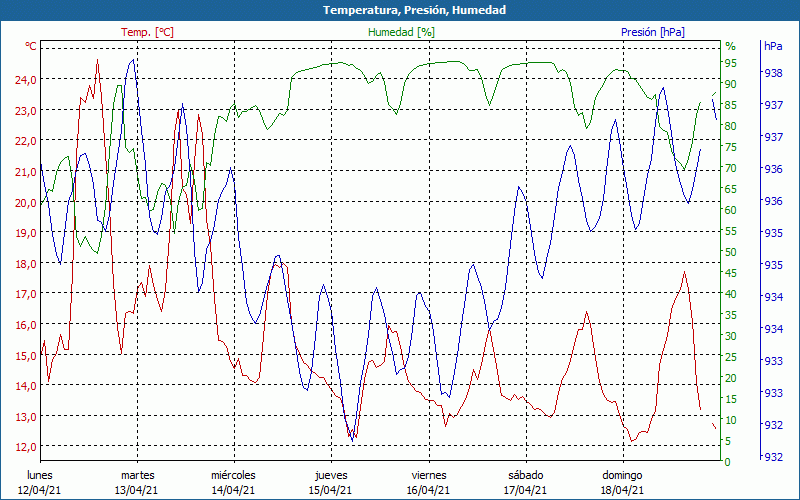Click the 0 humidity axis value
Screen dimensions: 800x500
click(x=728, y=462)
